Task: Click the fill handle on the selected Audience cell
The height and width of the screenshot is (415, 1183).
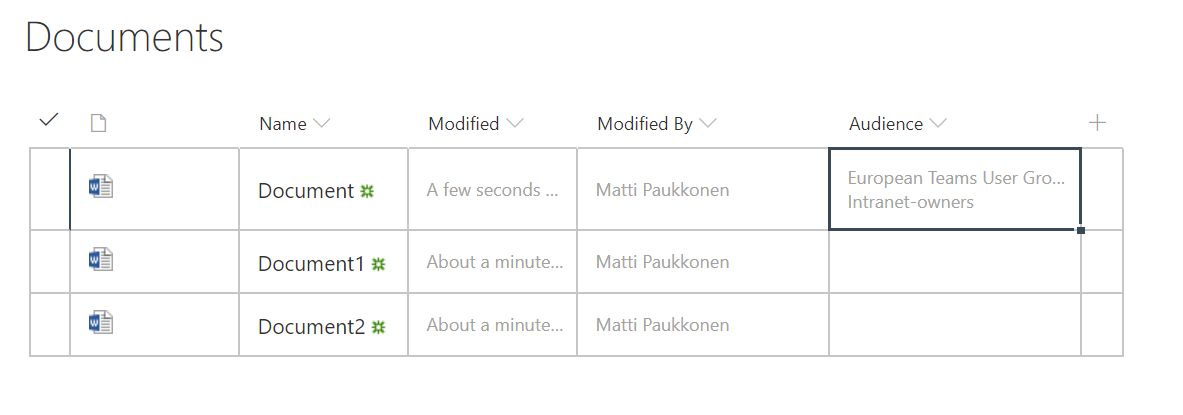Action: (1081, 230)
